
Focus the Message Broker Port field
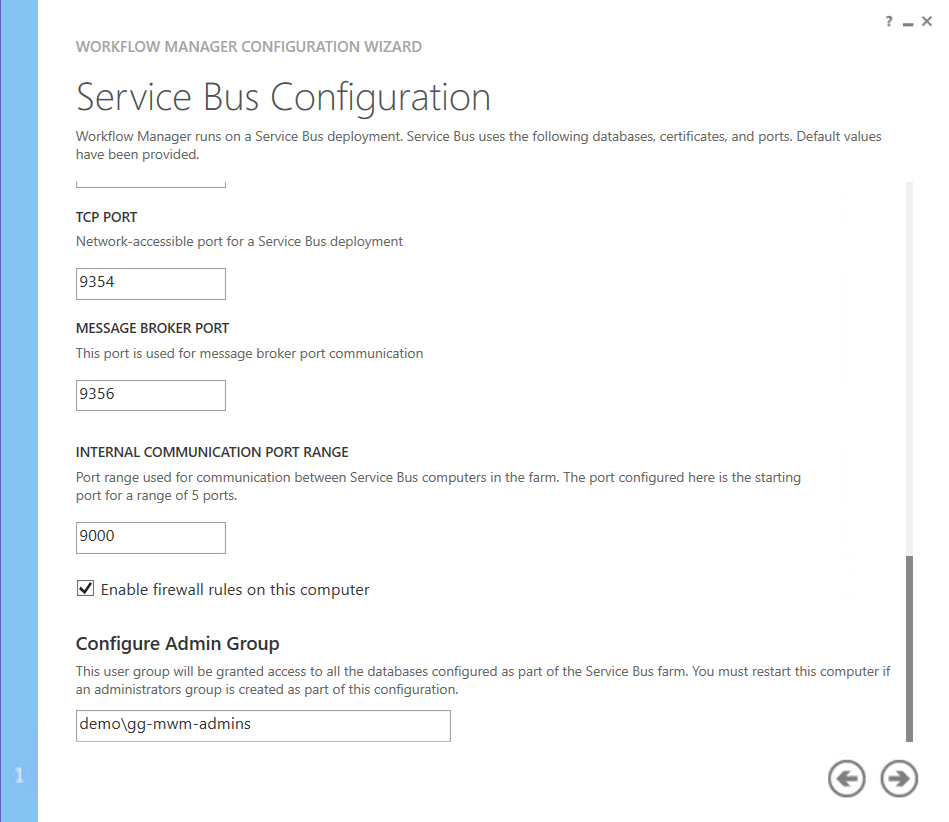[x=151, y=395]
